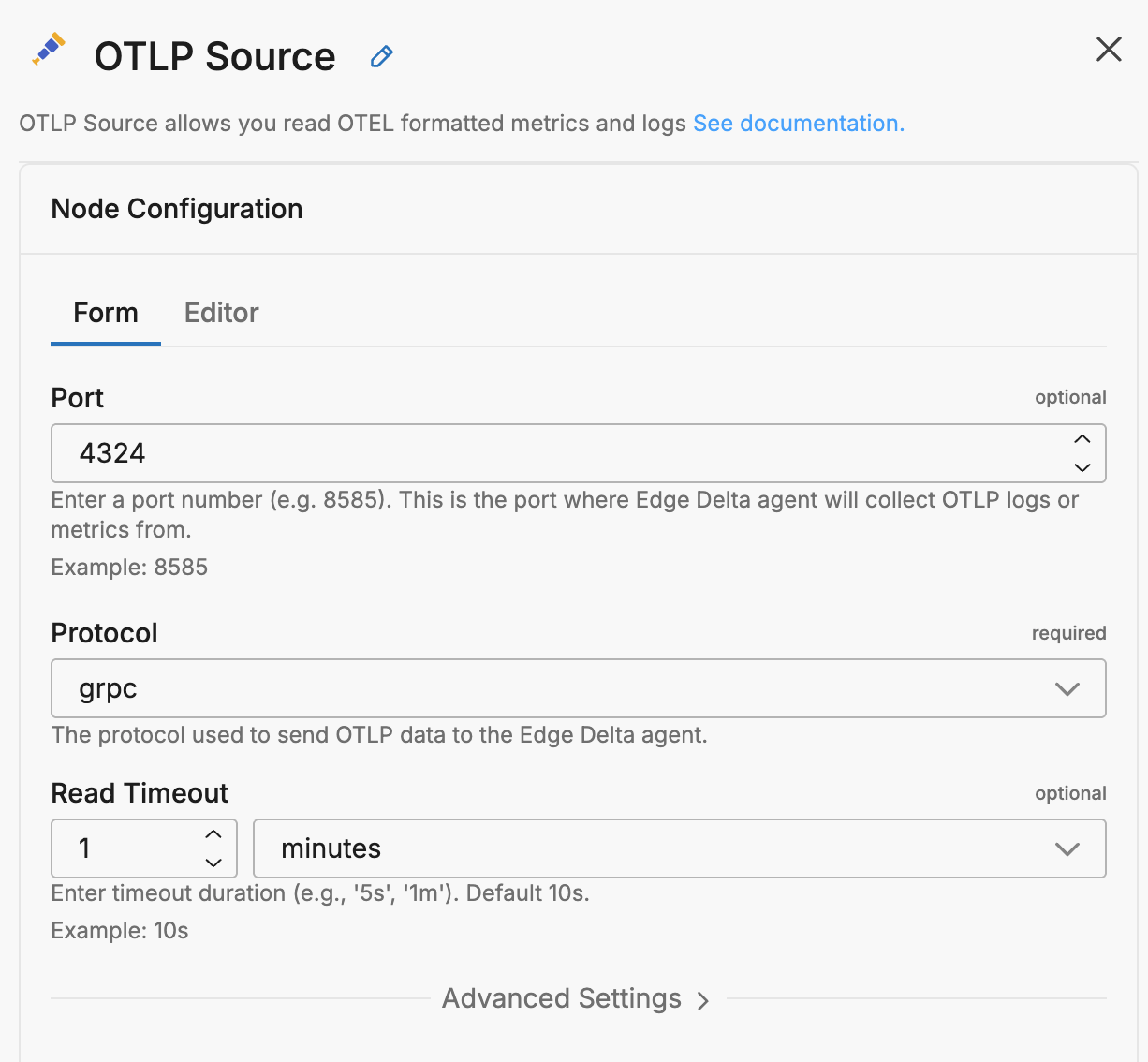Click the OTLP Source title text
Screen dimensions: 1148x1062
coord(214,57)
